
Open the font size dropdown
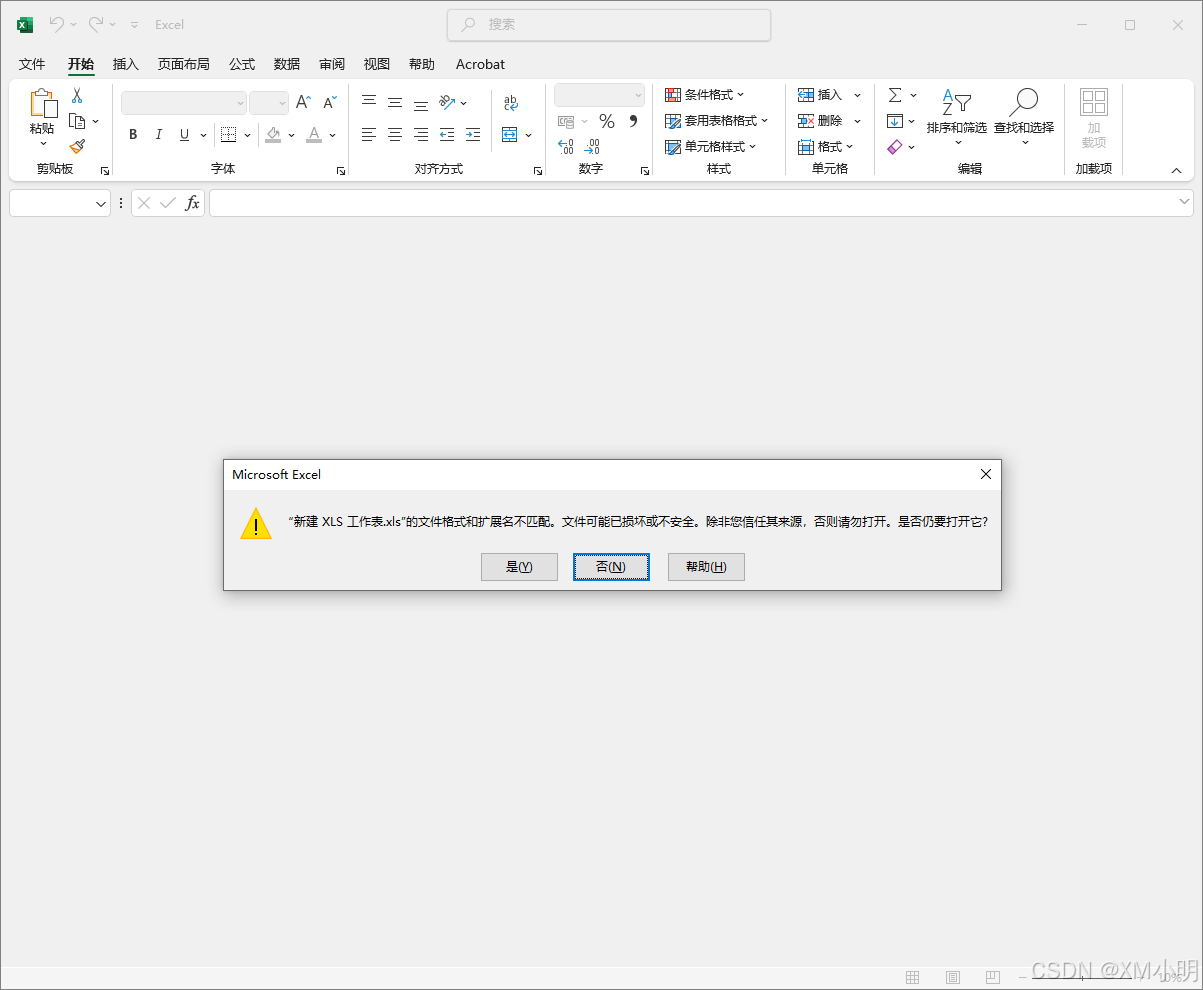(282, 103)
